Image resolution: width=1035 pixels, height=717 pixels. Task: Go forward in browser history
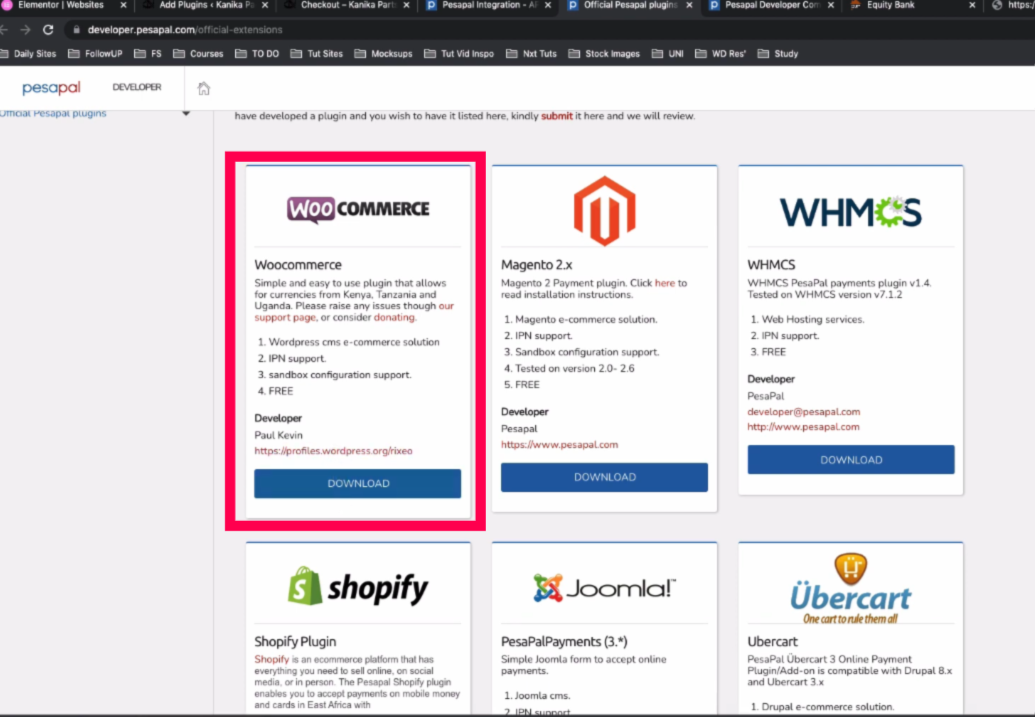pos(25,30)
